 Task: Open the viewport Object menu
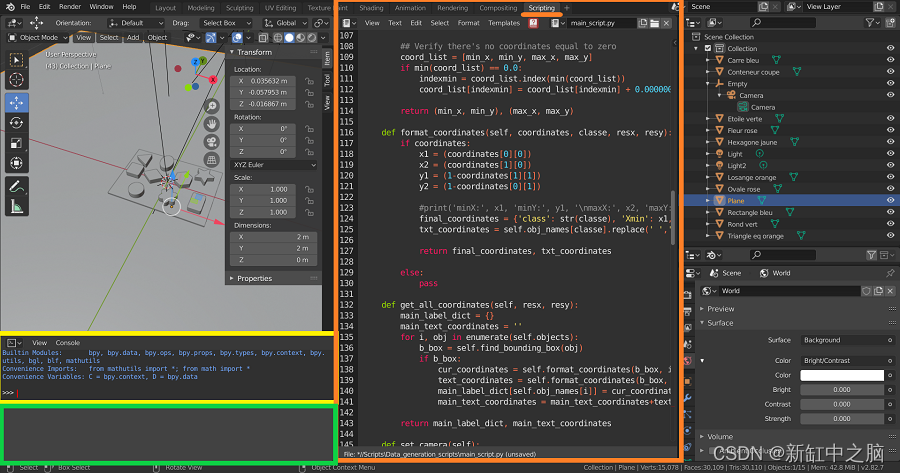(157, 37)
